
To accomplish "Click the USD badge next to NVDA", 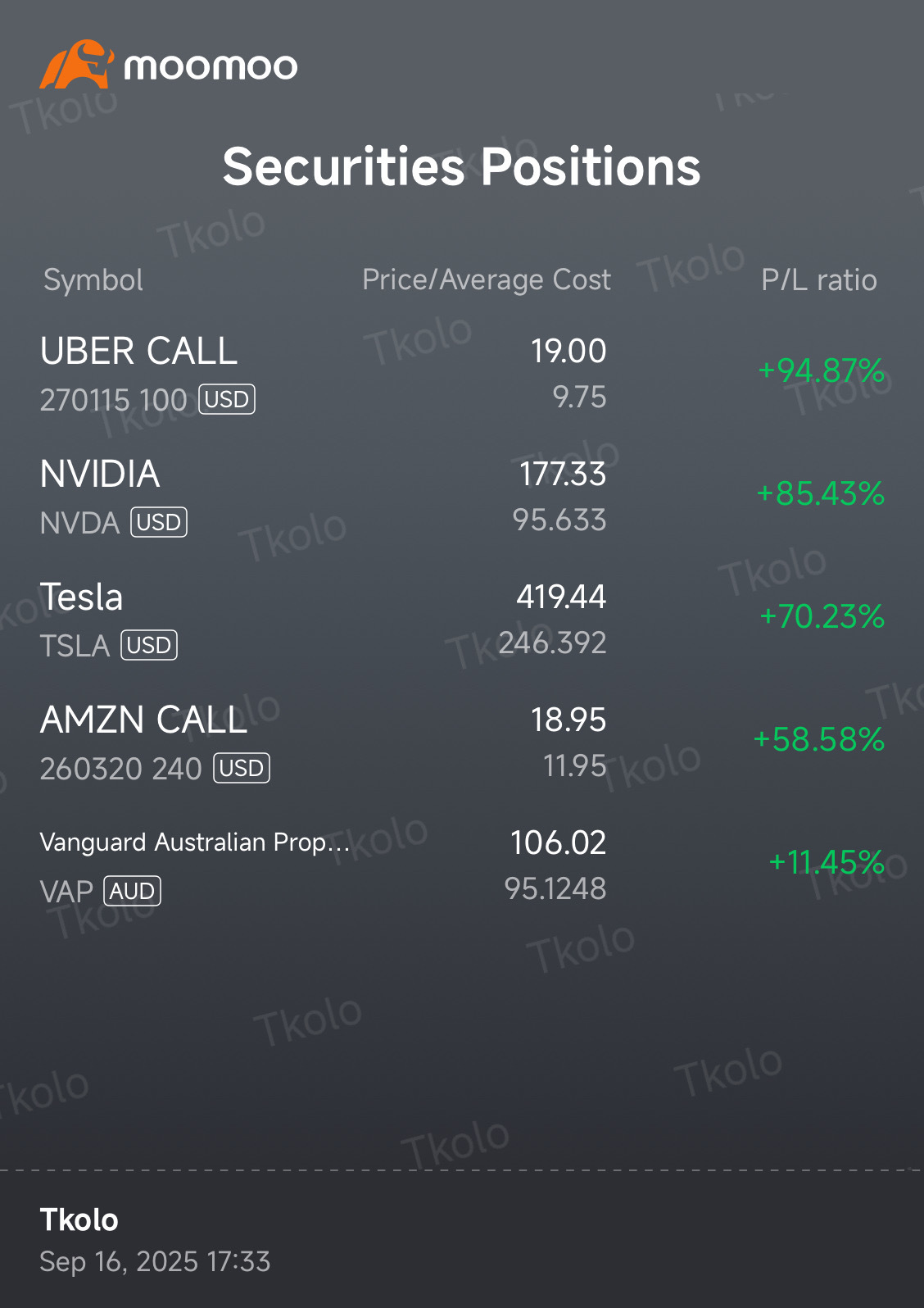I will pos(159,523).
